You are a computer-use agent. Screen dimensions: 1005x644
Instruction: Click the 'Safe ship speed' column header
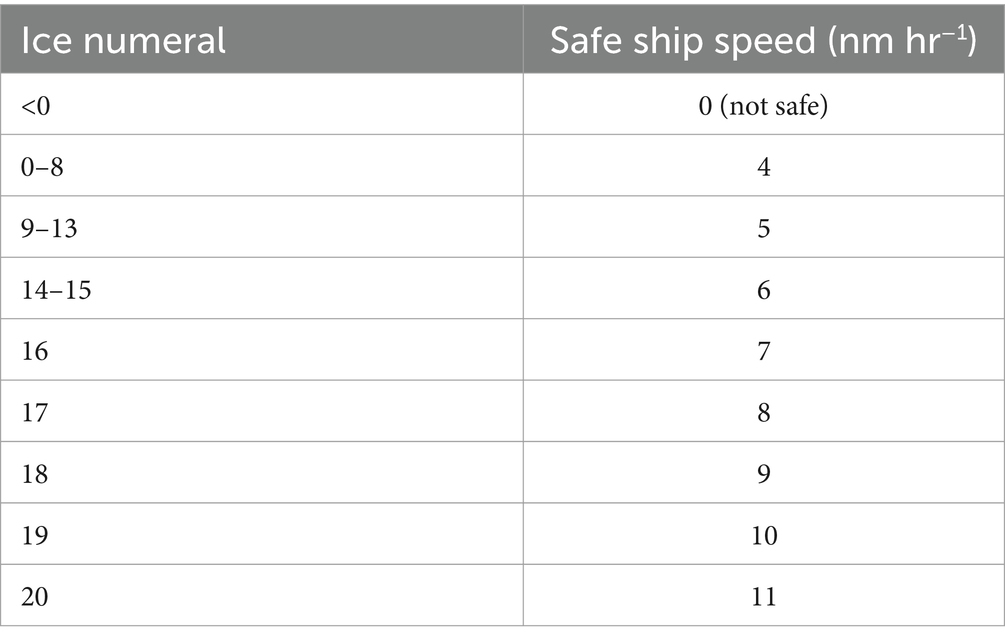(x=764, y=39)
